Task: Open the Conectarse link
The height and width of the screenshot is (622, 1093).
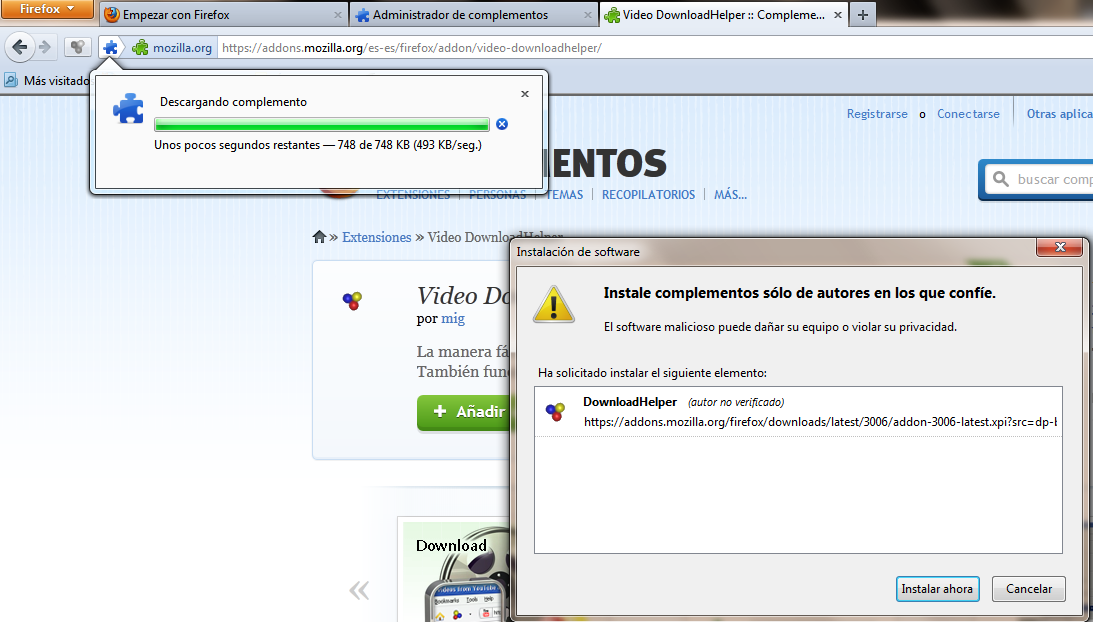Action: click(x=968, y=114)
